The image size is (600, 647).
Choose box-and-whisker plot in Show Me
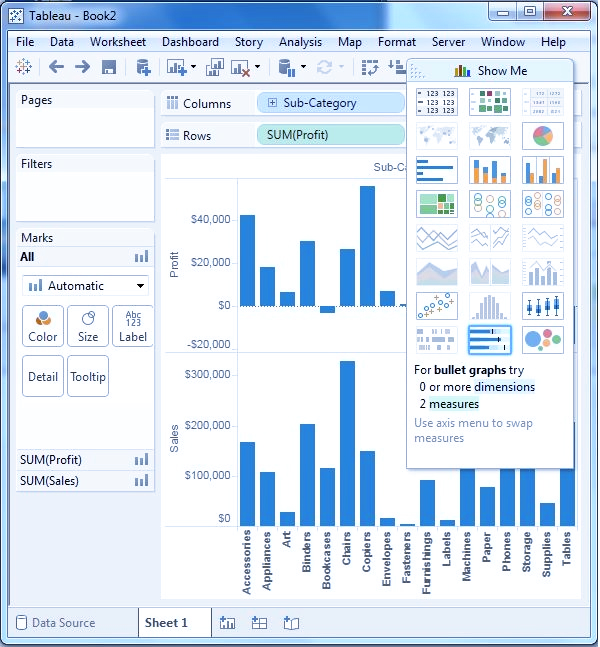[543, 306]
